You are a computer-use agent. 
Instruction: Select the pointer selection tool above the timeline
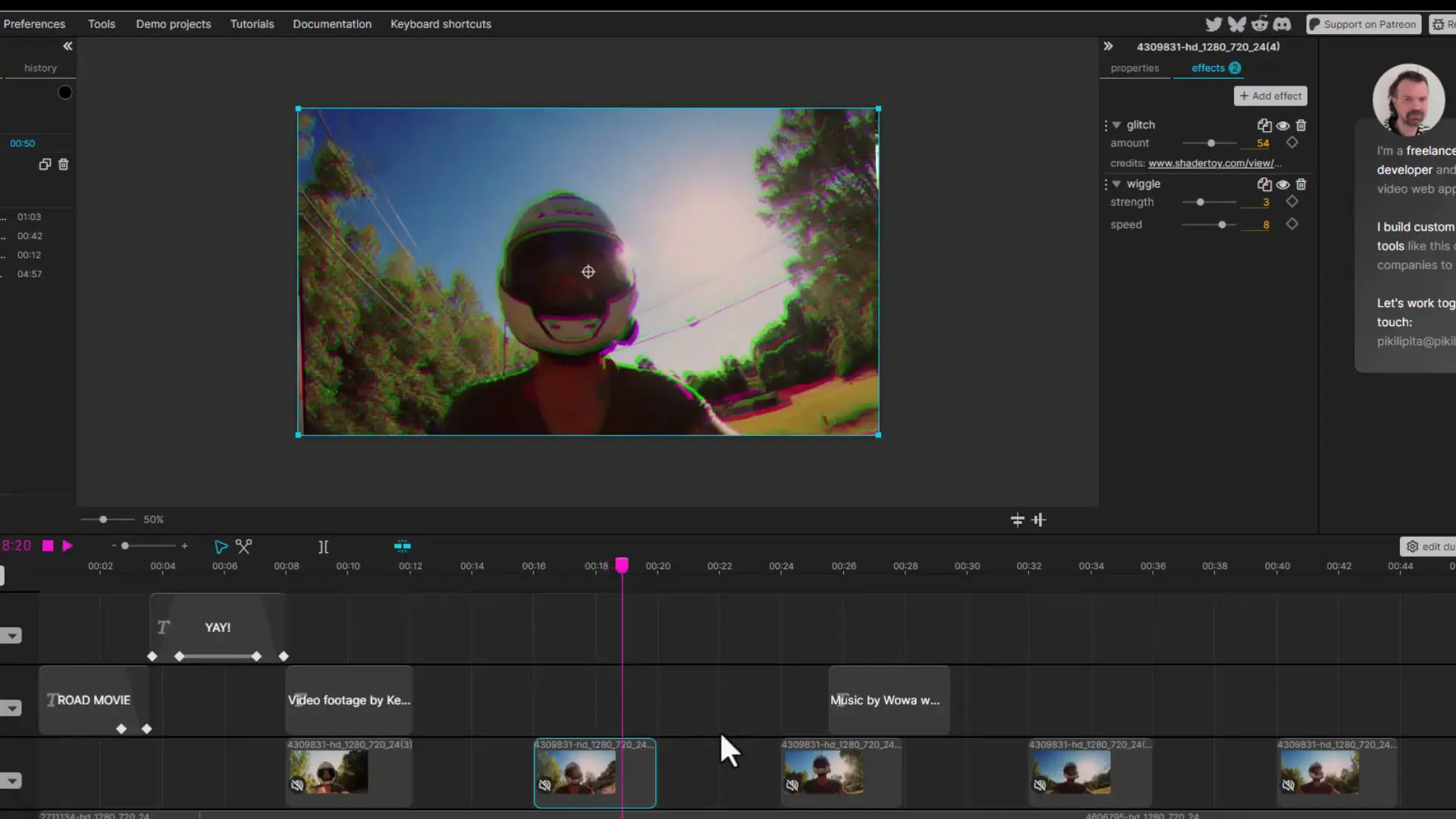coord(221,545)
